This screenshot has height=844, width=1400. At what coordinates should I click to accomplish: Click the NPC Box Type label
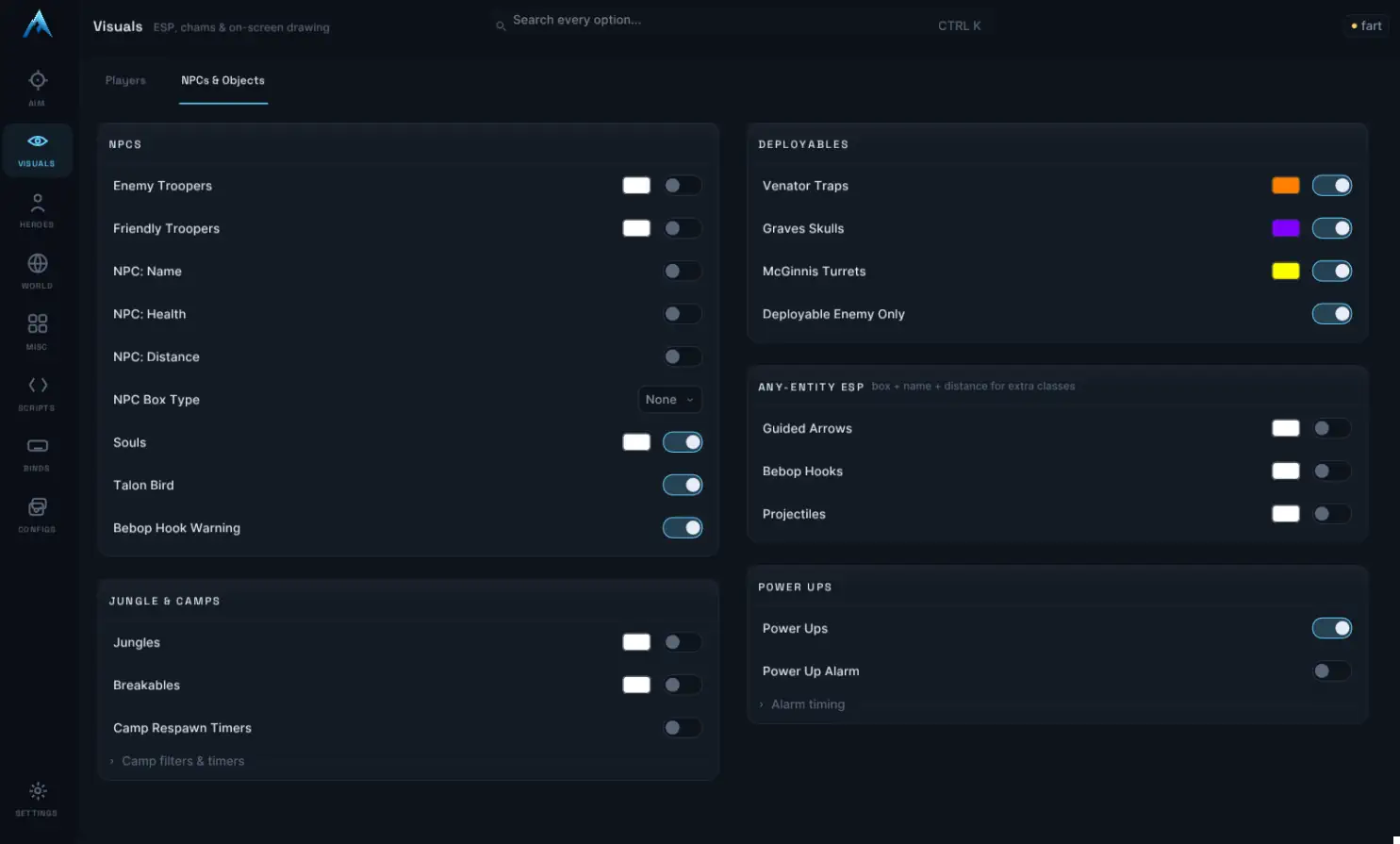(156, 400)
